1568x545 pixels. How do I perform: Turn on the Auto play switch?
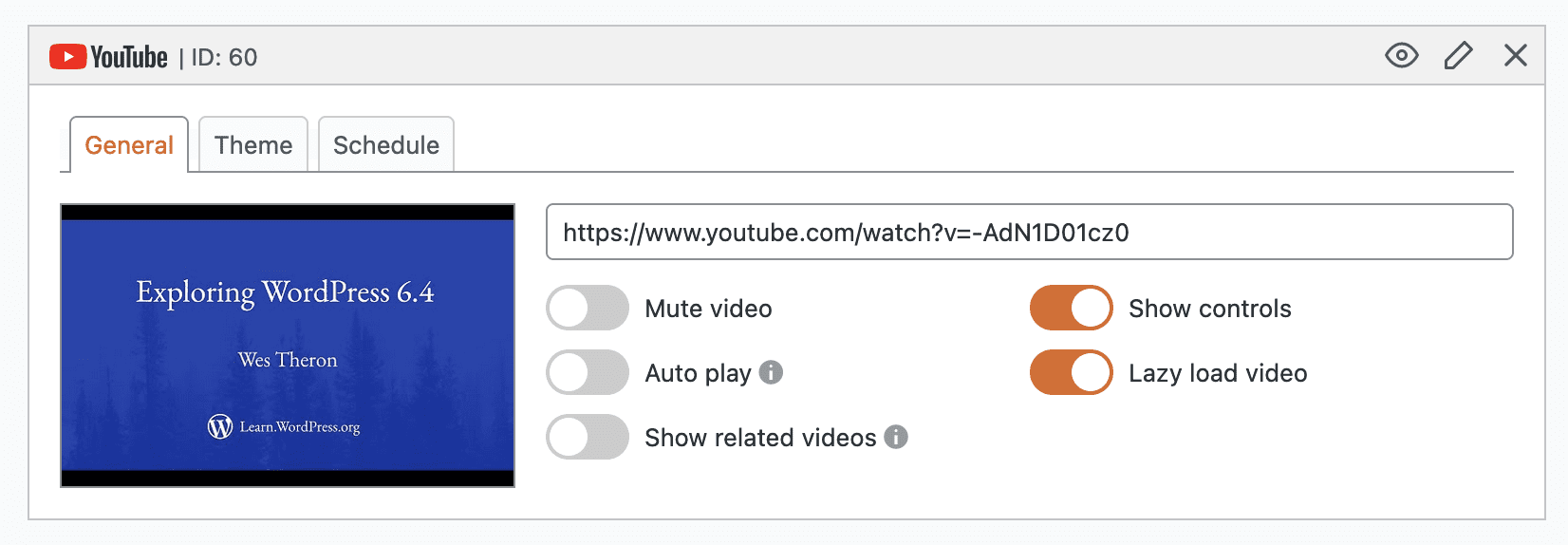click(588, 373)
